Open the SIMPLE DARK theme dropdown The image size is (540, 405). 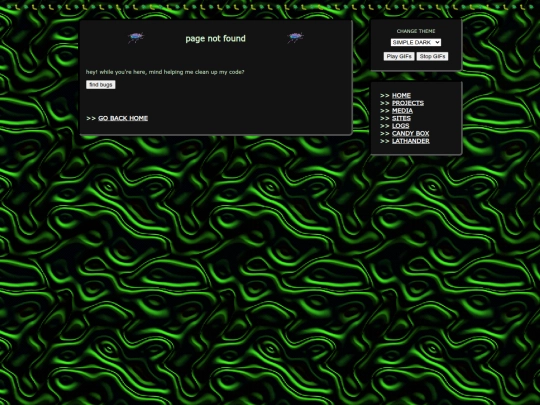416,42
